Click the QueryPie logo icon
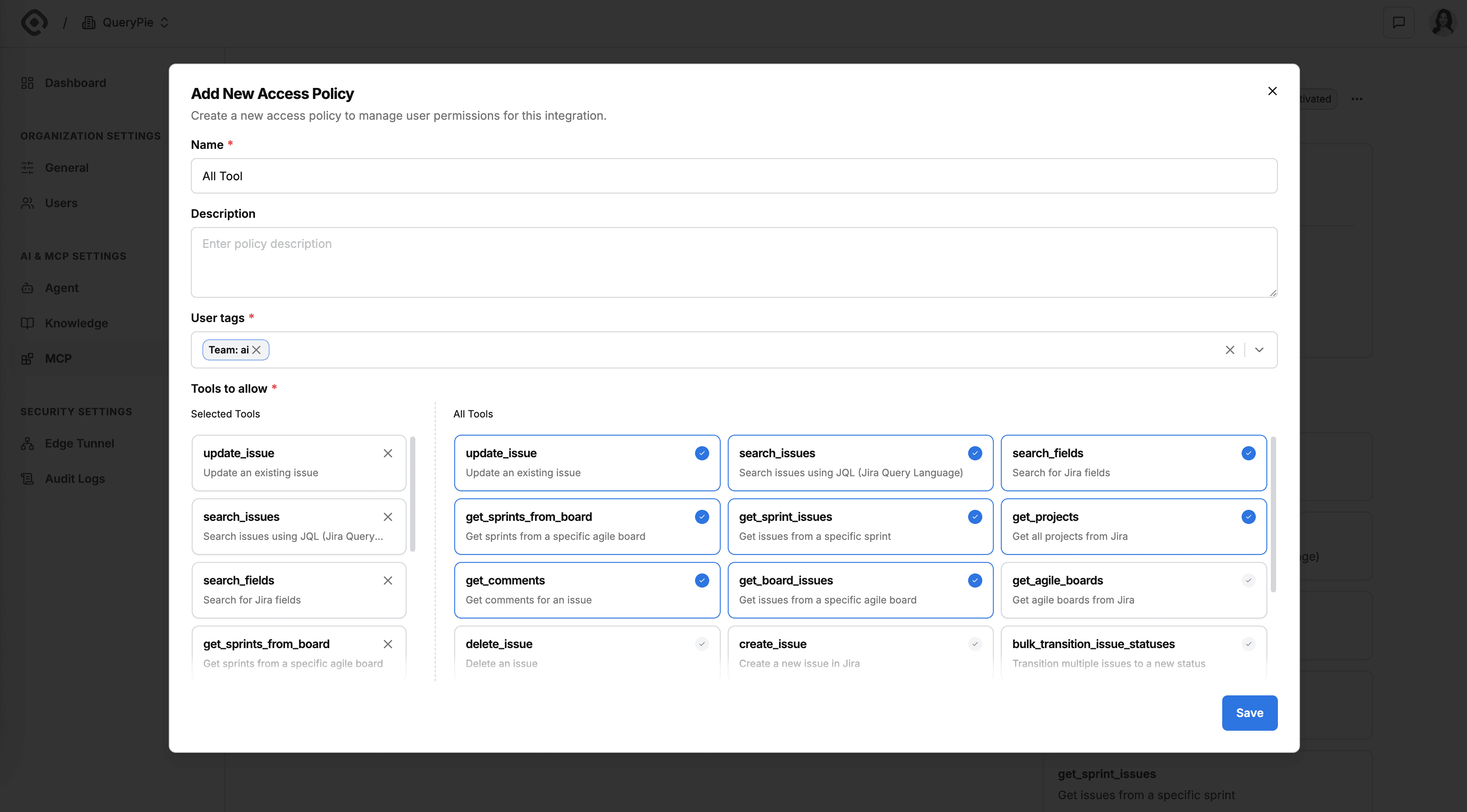Viewport: 1467px width, 812px height. click(x=34, y=23)
